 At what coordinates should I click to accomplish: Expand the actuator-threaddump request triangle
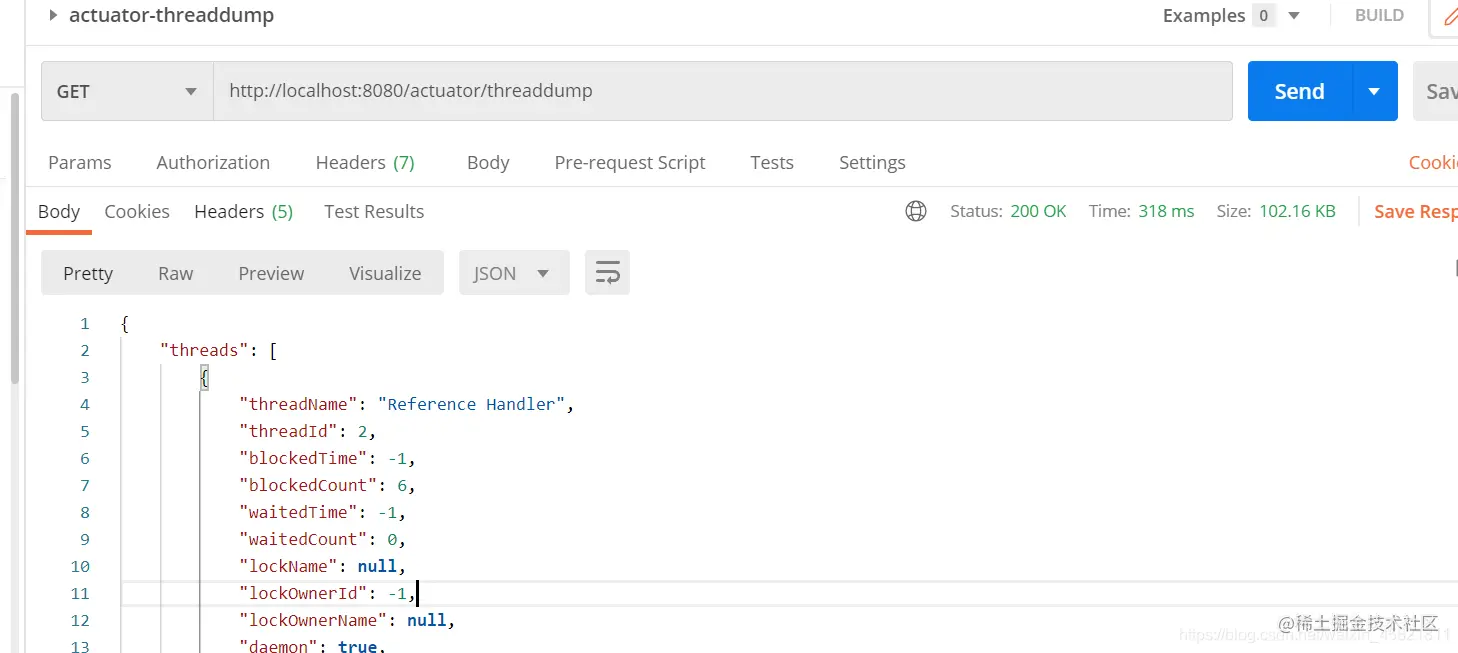coord(53,15)
